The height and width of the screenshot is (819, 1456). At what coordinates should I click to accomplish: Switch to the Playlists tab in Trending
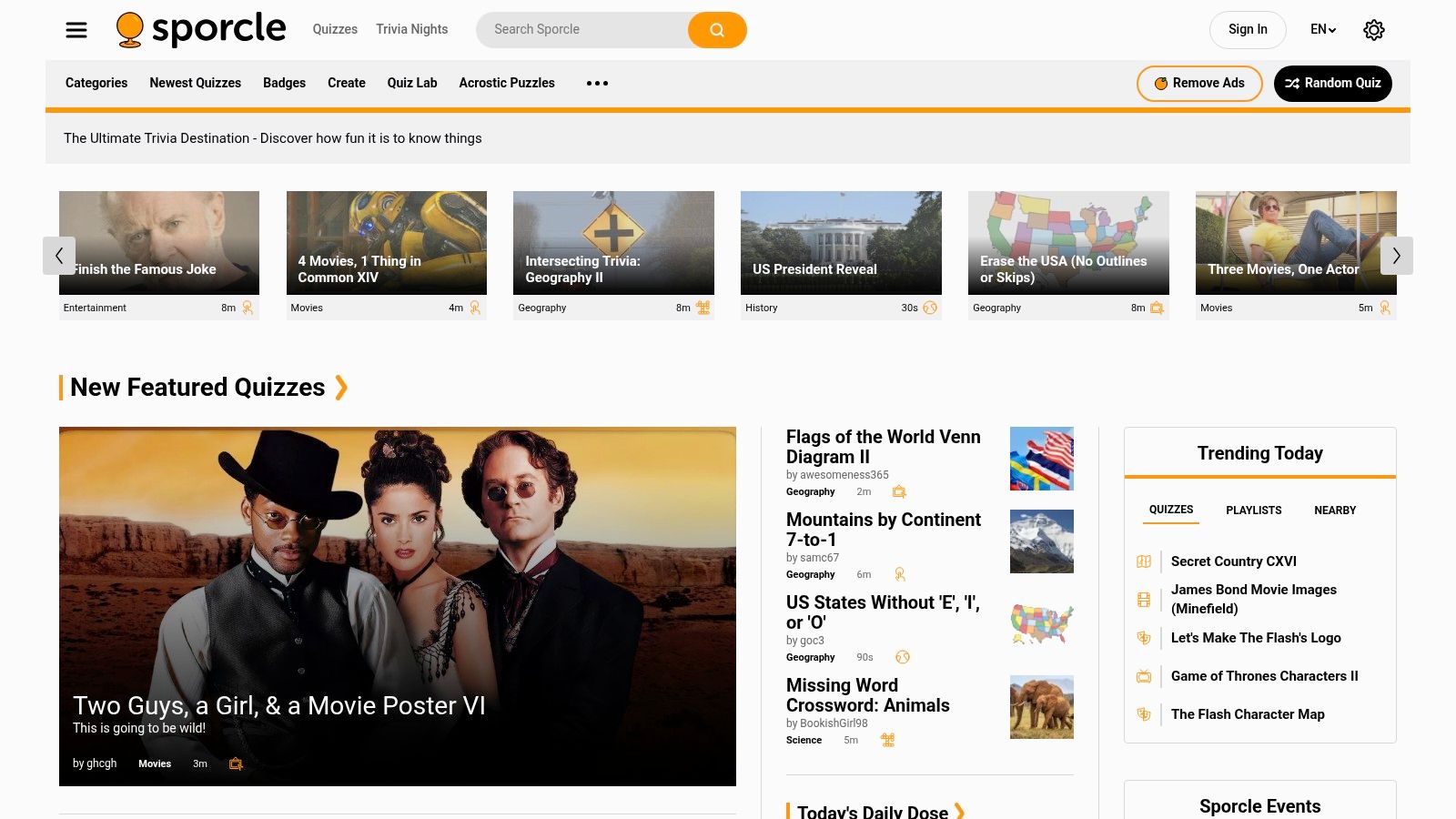[x=1253, y=511]
